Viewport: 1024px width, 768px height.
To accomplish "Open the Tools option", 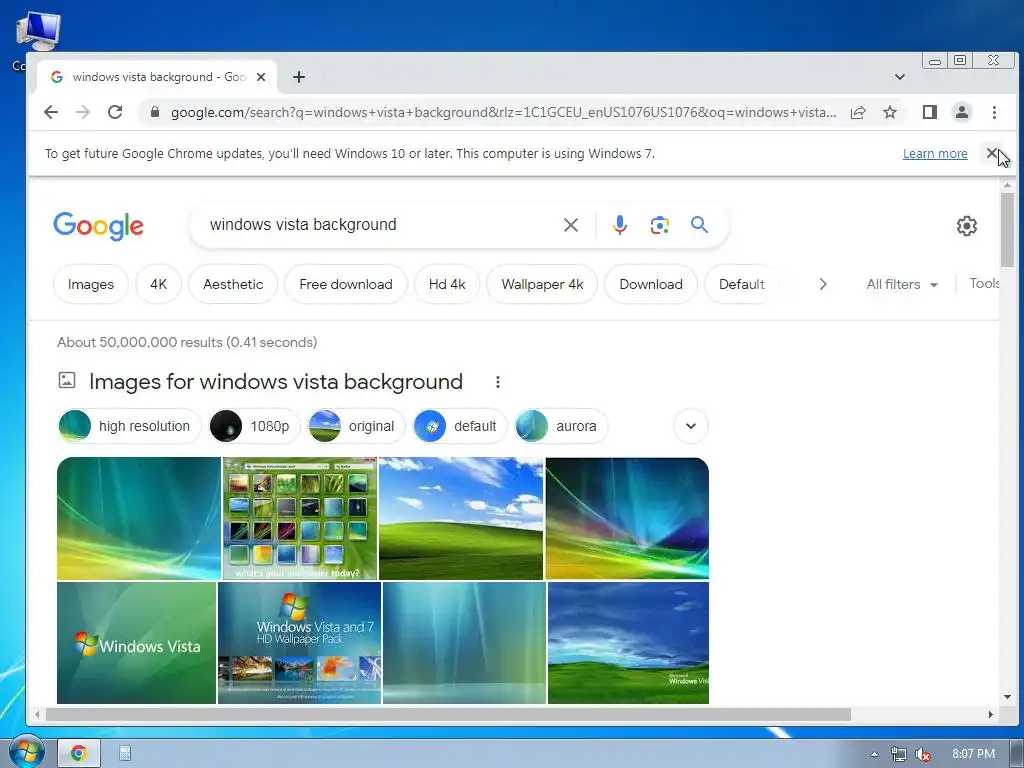I will click(x=984, y=283).
